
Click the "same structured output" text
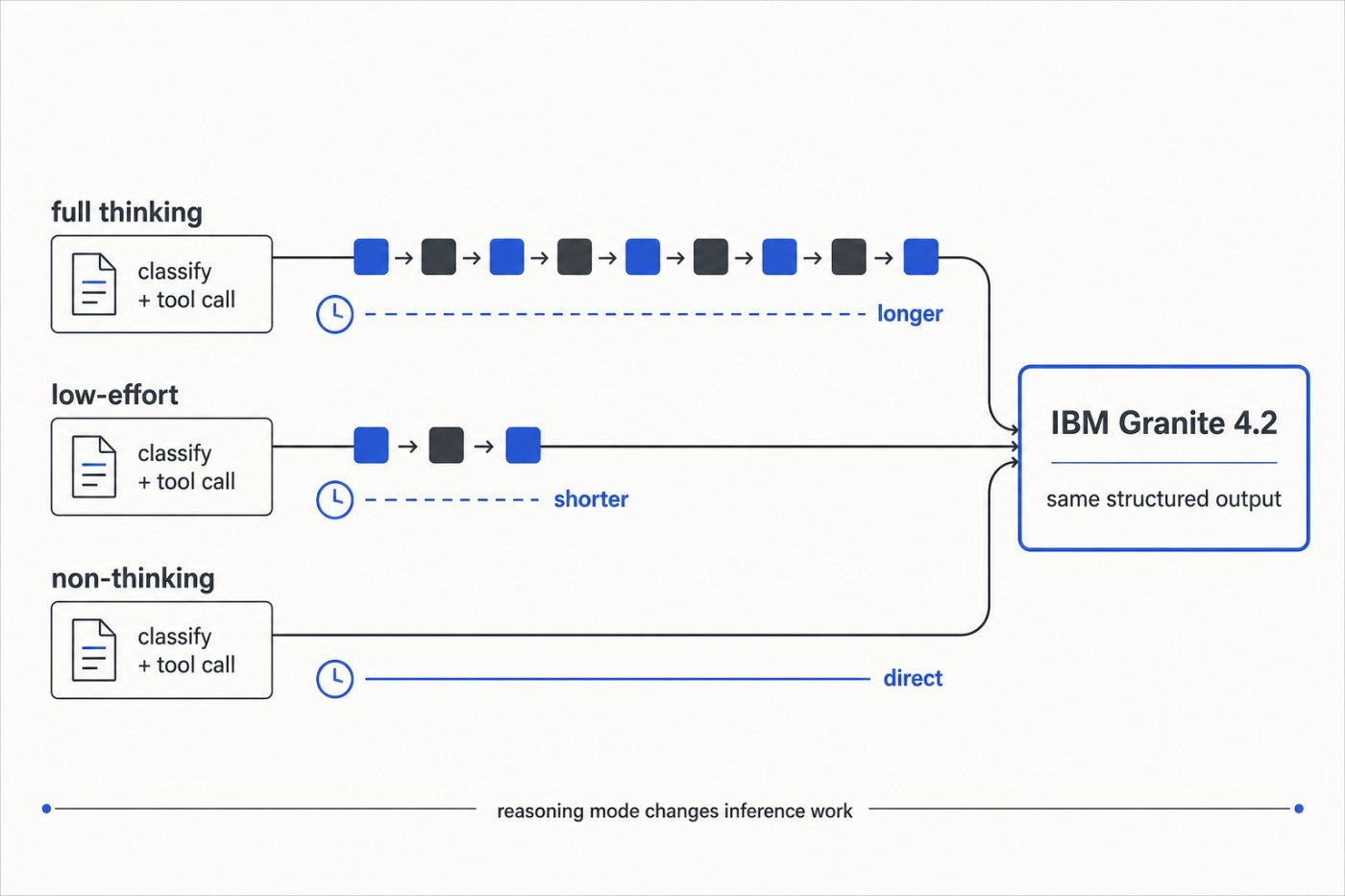tap(1163, 499)
